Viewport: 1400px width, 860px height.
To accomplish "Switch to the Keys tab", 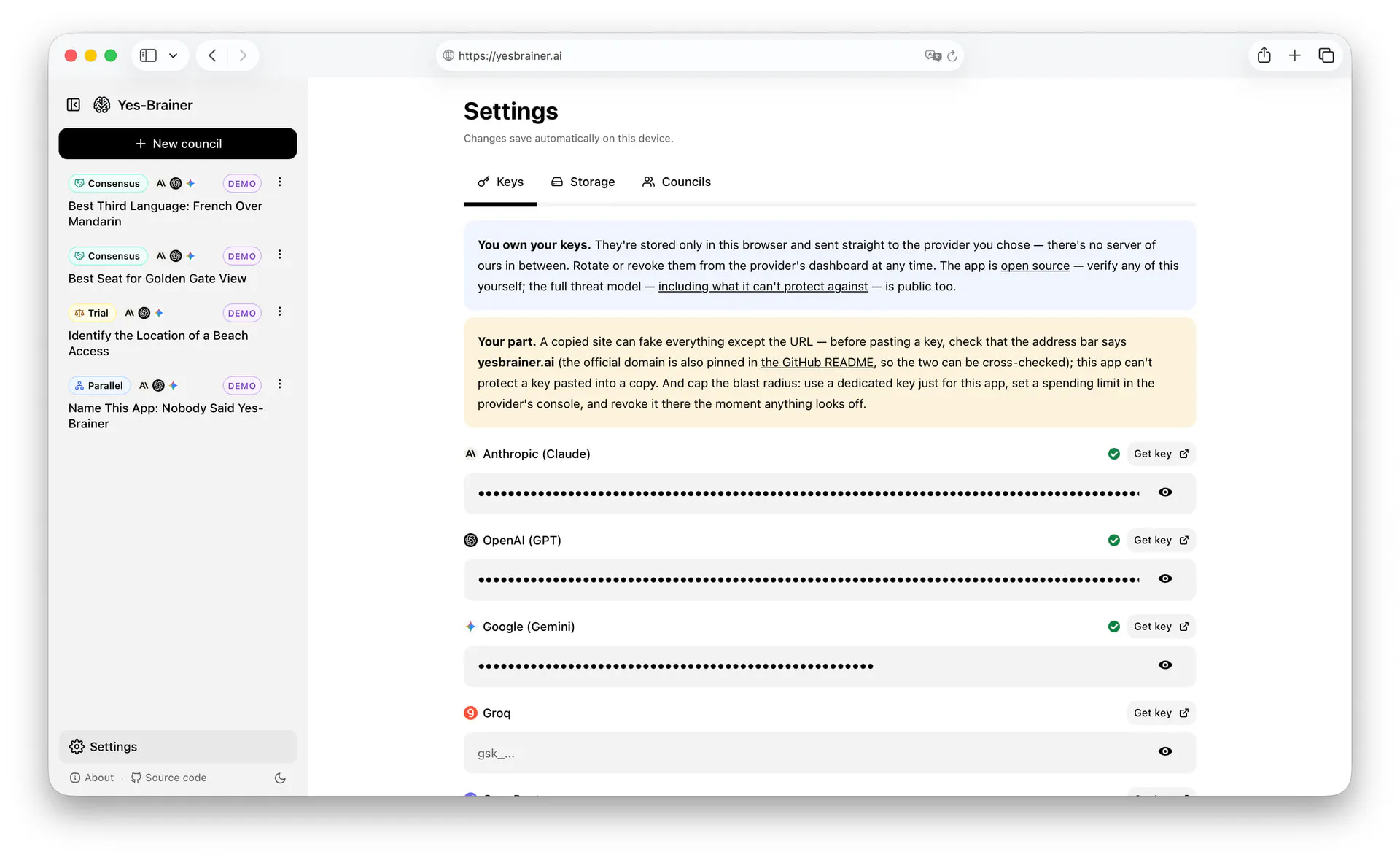I will click(x=500, y=182).
